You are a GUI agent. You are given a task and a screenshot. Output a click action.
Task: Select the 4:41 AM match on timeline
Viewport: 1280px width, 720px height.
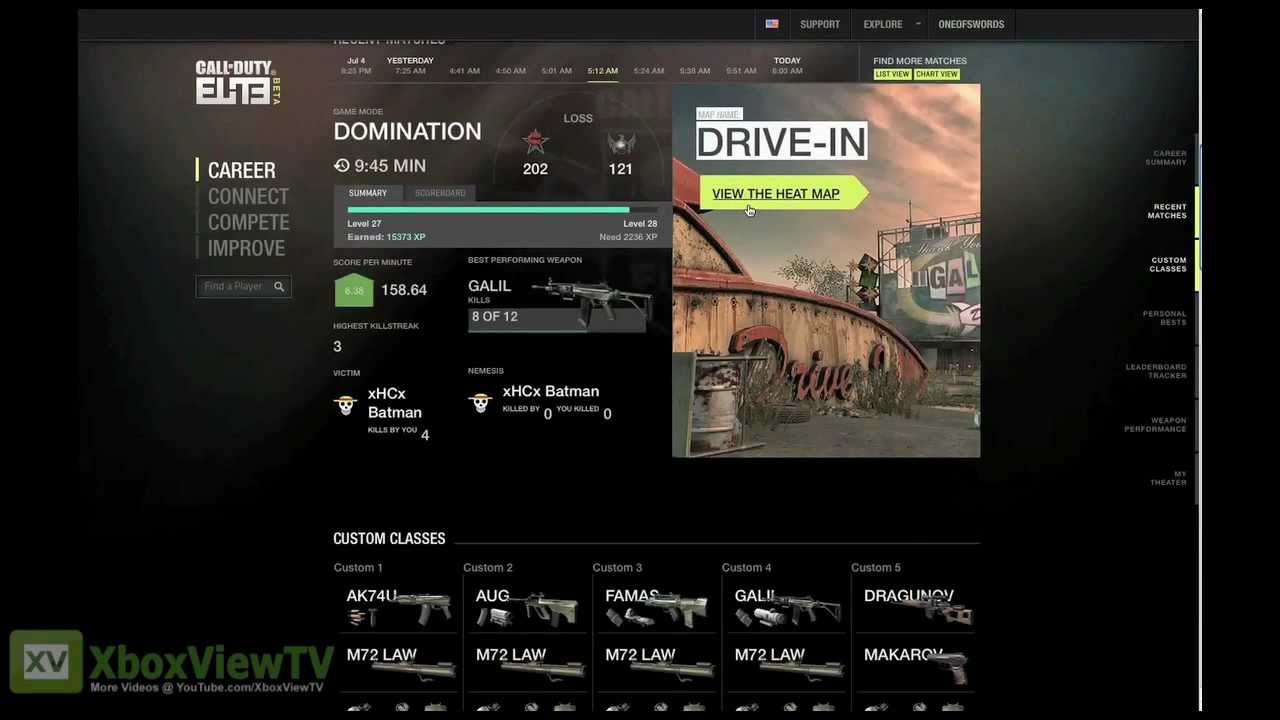tap(464, 71)
